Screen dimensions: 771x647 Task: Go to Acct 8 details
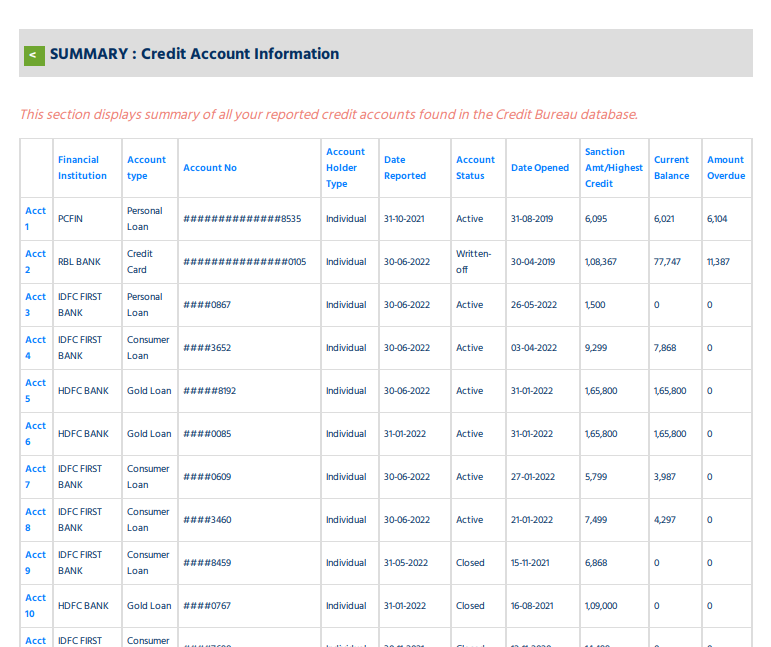coord(35,520)
